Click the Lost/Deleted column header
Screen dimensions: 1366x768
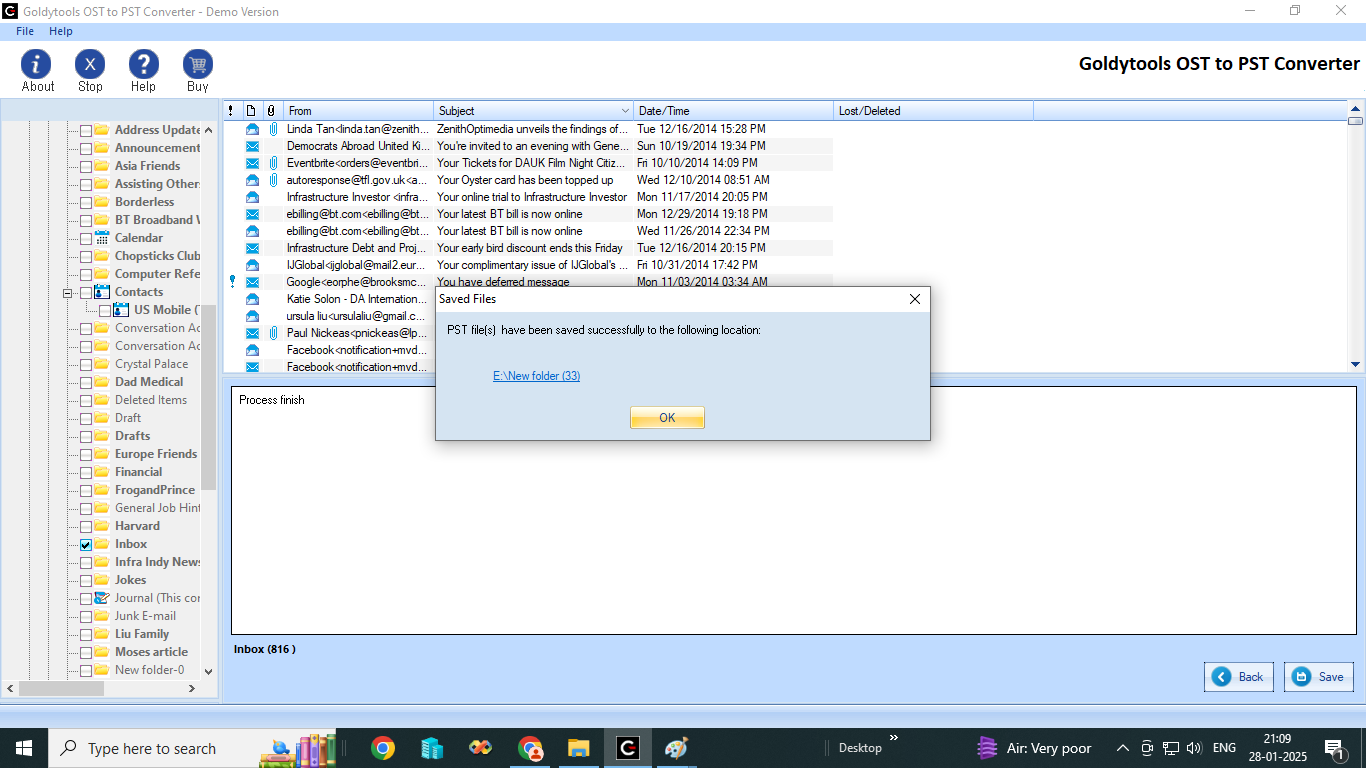pos(934,111)
